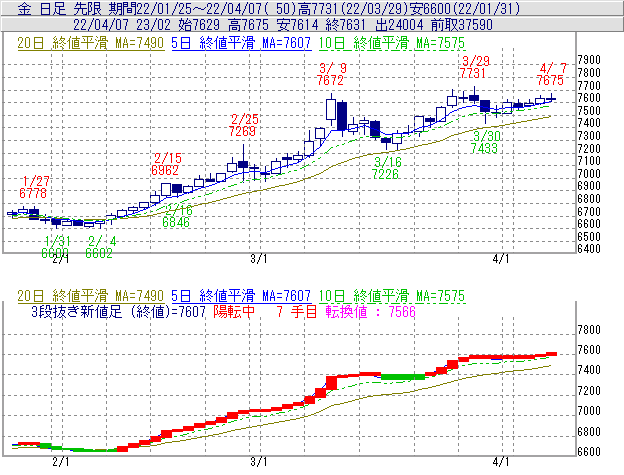Click the 3/1 date label under lower chart

click(x=259, y=462)
